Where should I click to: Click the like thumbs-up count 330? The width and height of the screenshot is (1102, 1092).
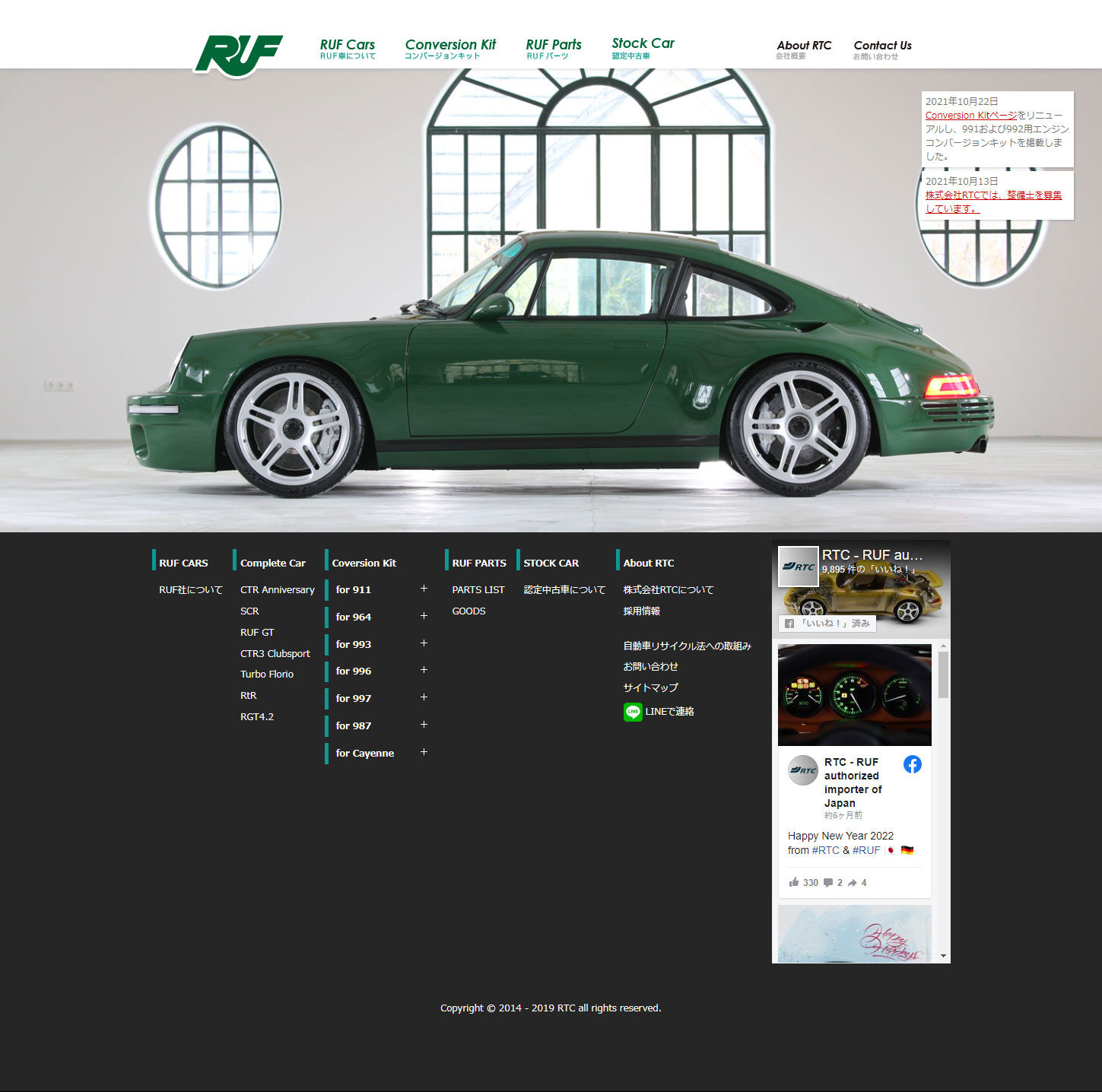pyautogui.click(x=803, y=882)
